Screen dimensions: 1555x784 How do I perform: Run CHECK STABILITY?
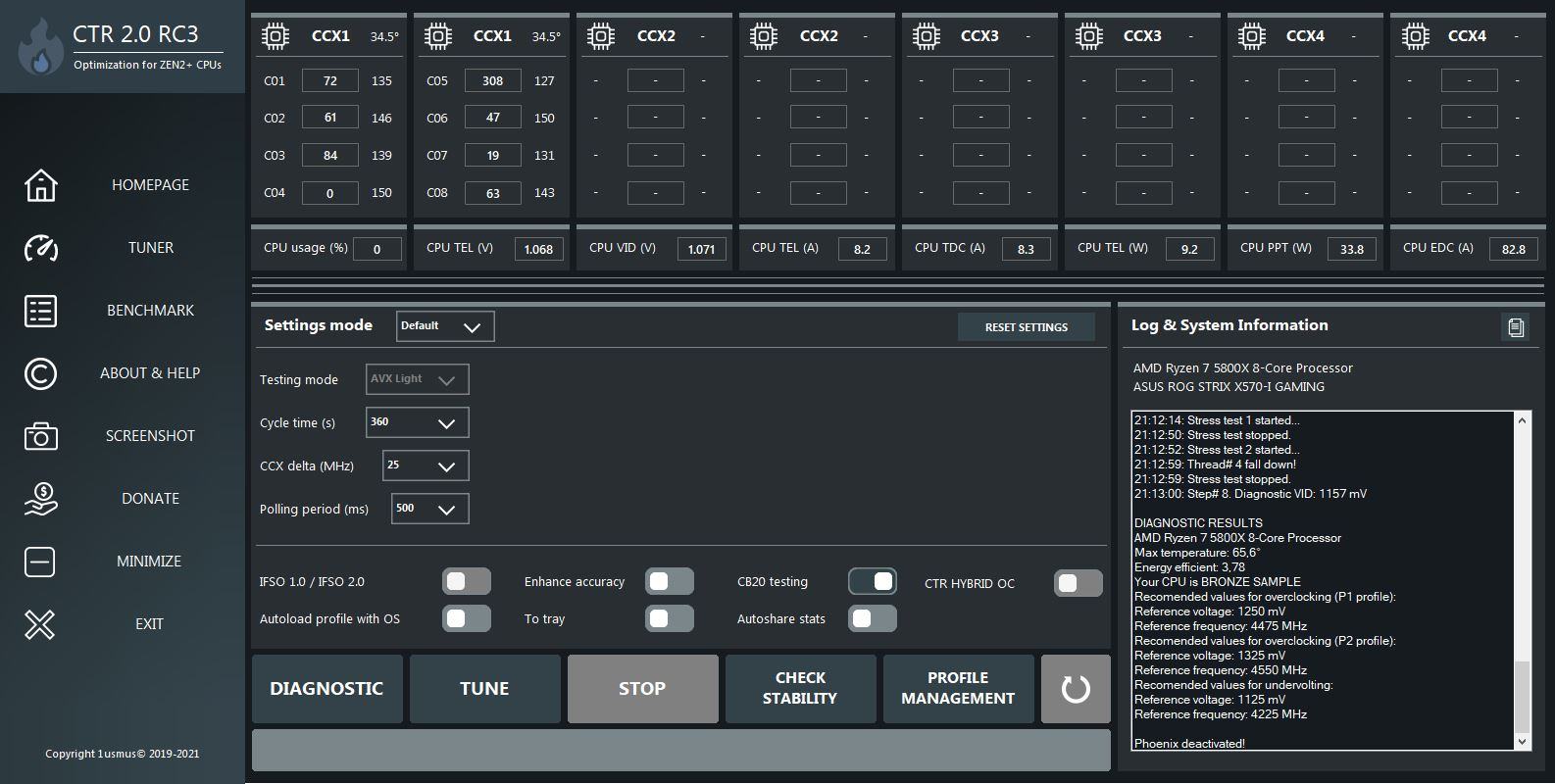(800, 689)
